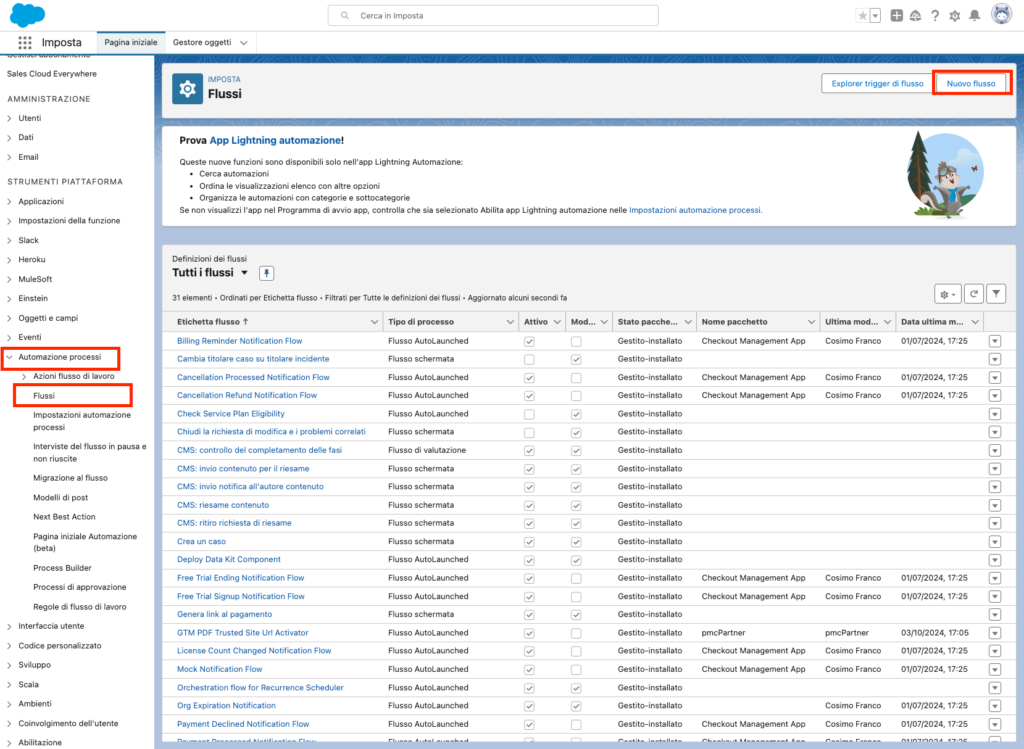This screenshot has height=749, width=1024.
Task: Open the Tutti i flussi list view dropdown
Action: click(244, 273)
